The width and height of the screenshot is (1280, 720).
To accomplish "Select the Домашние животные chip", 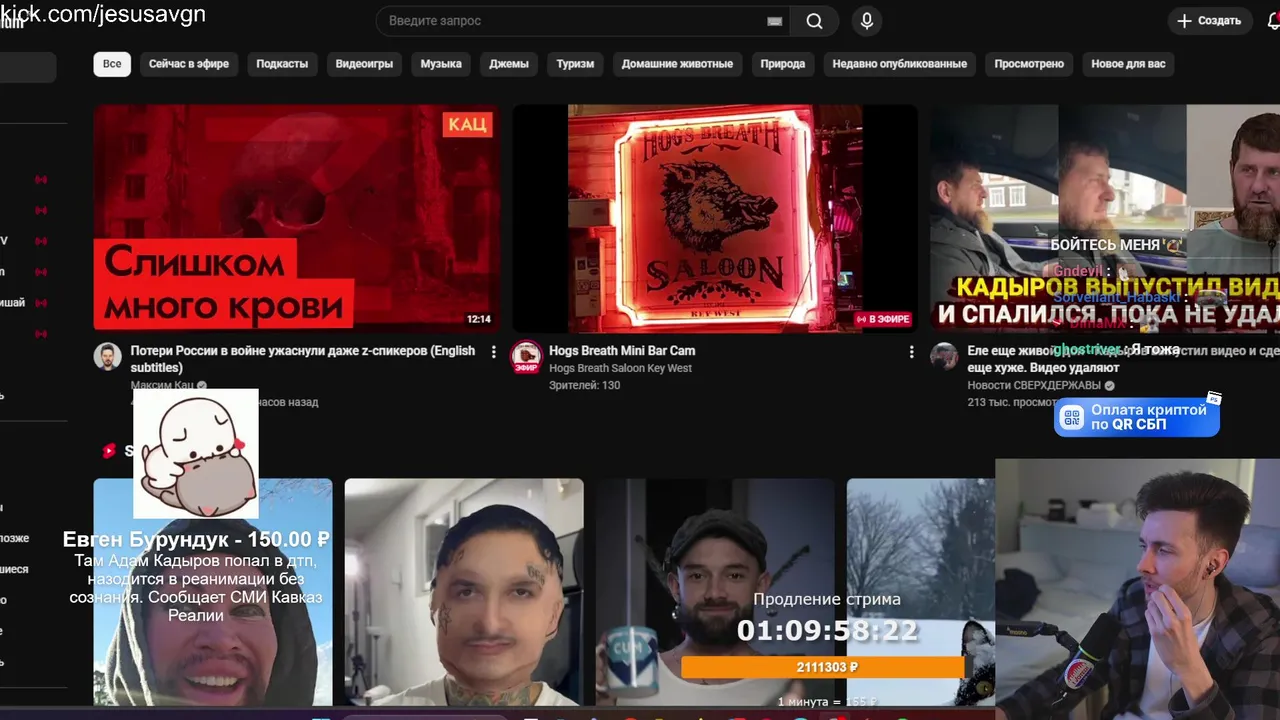I will (x=677, y=64).
